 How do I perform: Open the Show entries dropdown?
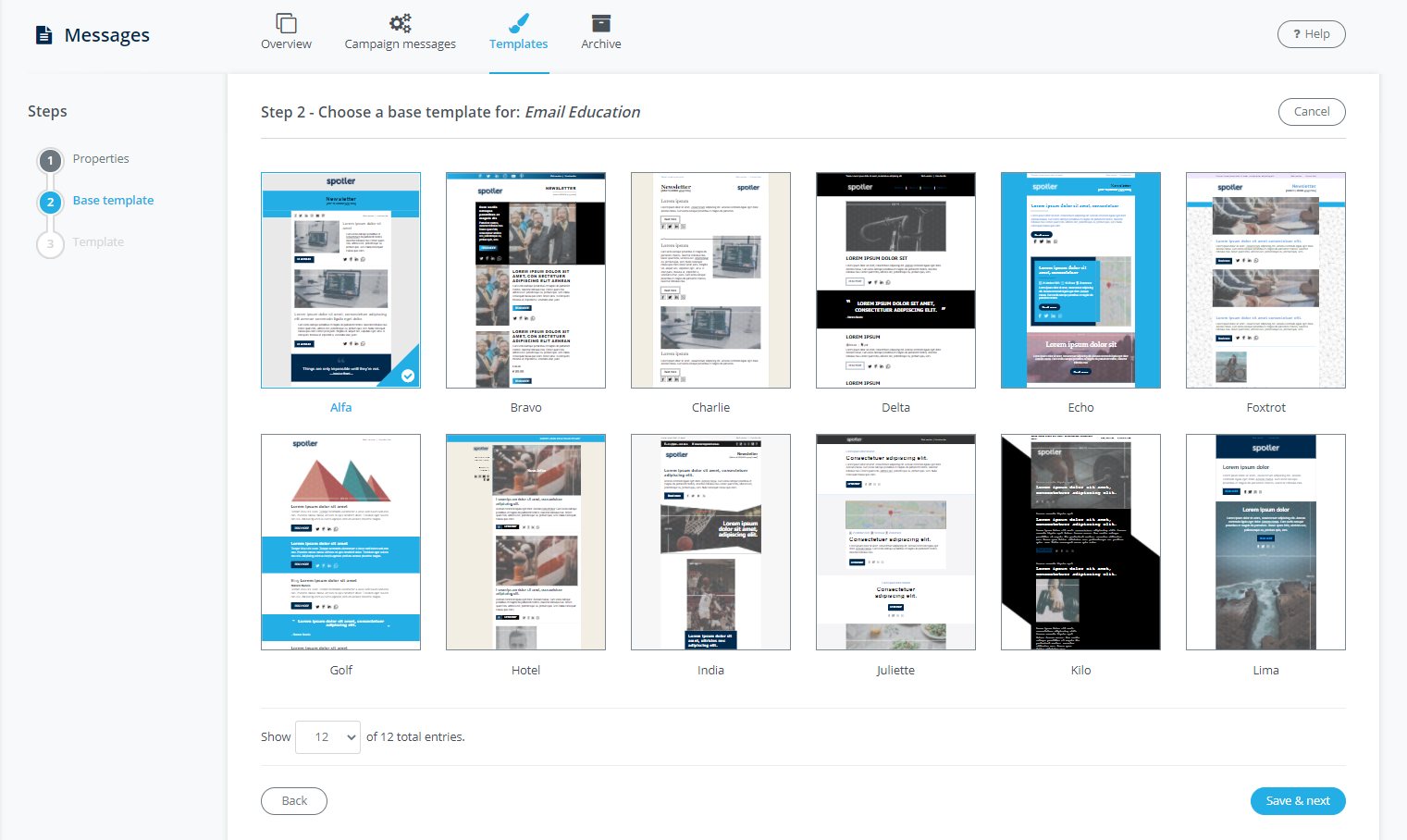point(327,737)
